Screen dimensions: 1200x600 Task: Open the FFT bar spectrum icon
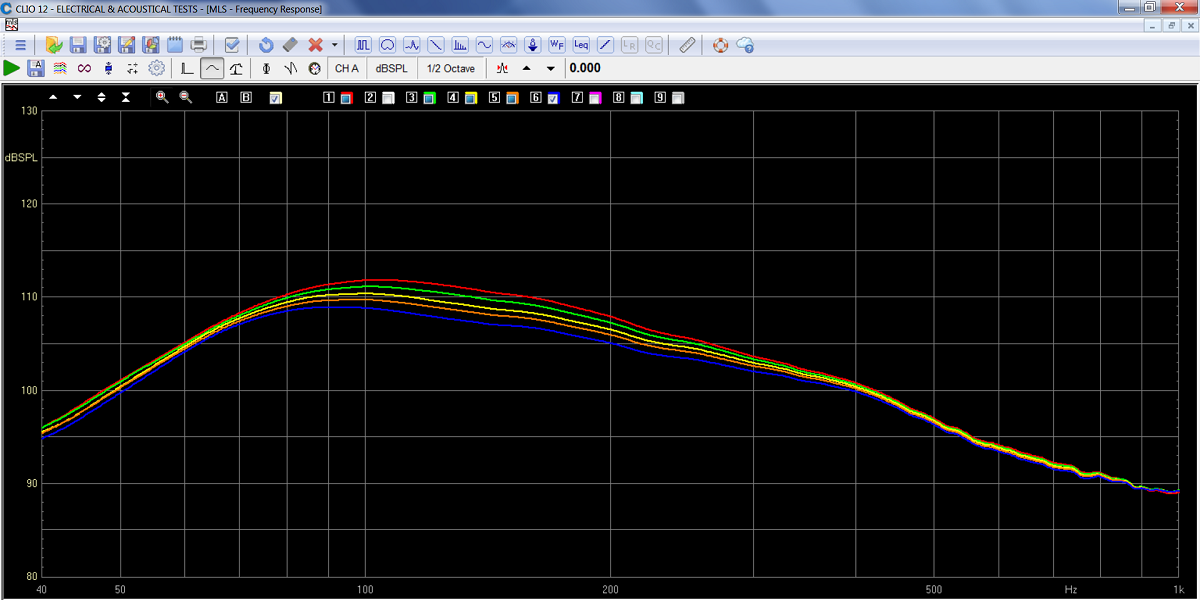pyautogui.click(x=460, y=45)
